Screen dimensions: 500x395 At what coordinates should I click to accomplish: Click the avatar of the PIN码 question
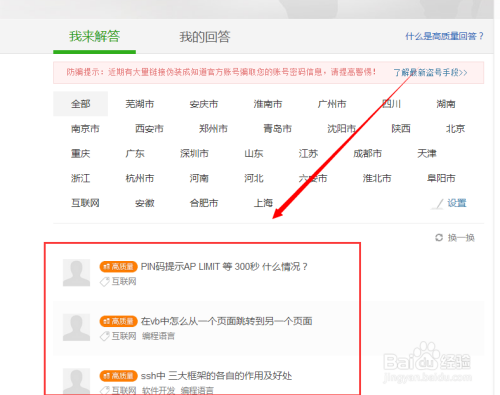point(76,273)
